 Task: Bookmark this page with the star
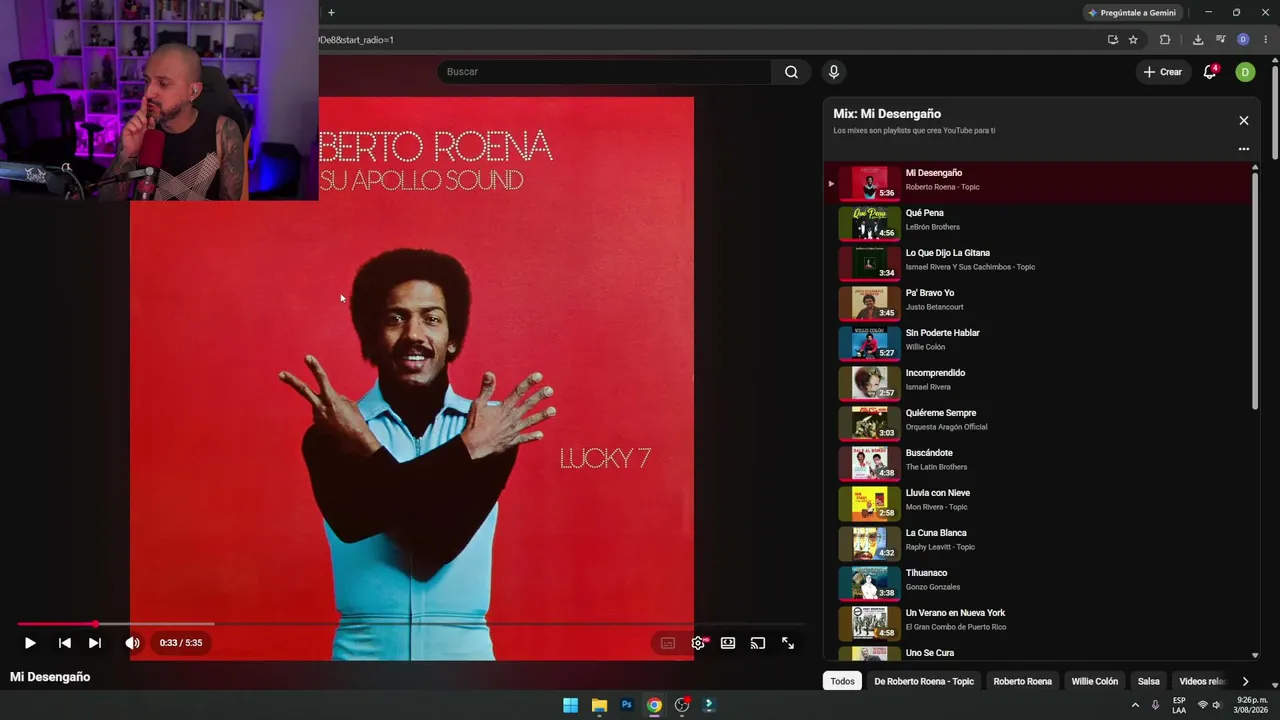tap(1133, 40)
